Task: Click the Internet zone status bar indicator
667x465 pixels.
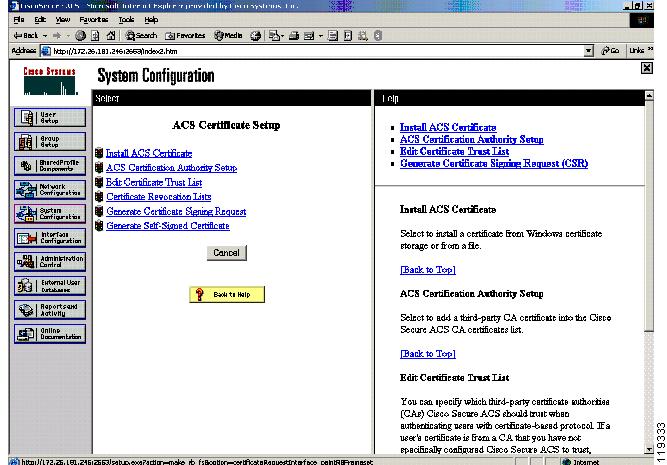Action: [x=581, y=462]
